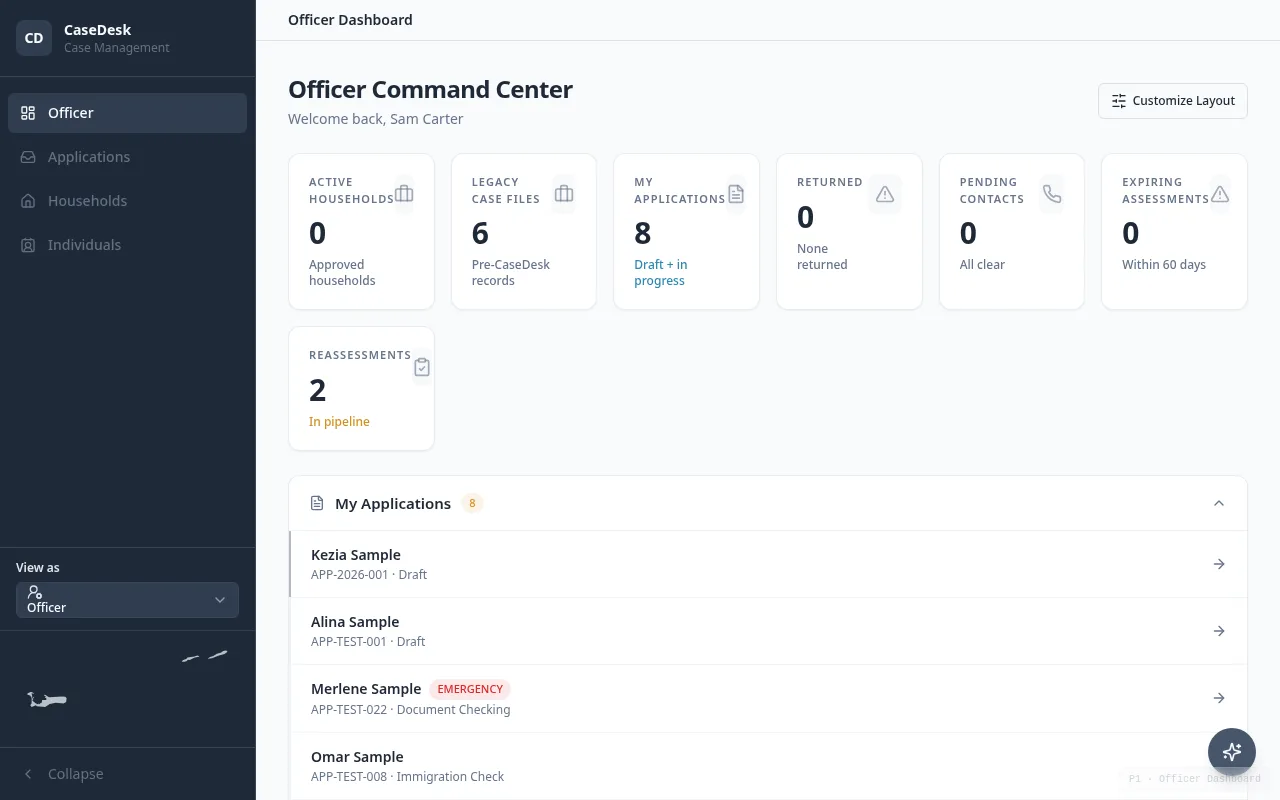The height and width of the screenshot is (800, 1280).
Task: Collapse the My Applications section chevron
Action: point(1219,503)
